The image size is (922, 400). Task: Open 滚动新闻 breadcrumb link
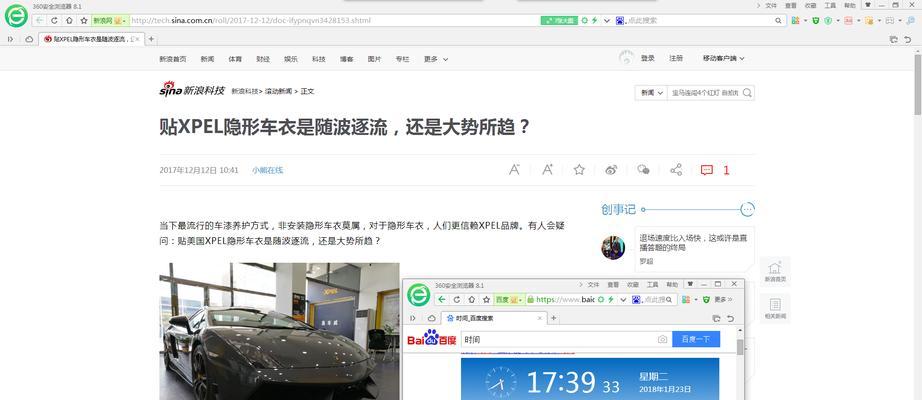[x=278, y=91]
